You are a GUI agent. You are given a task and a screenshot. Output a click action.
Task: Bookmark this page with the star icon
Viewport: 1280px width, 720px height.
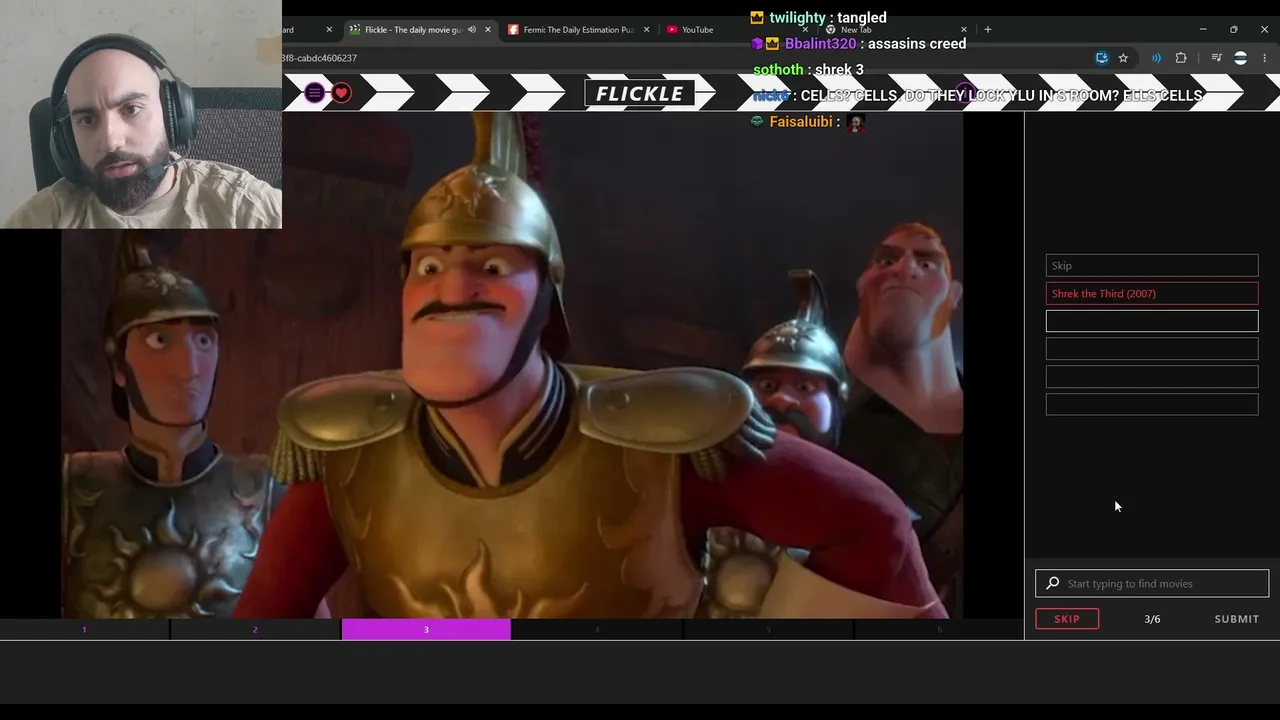1123,58
